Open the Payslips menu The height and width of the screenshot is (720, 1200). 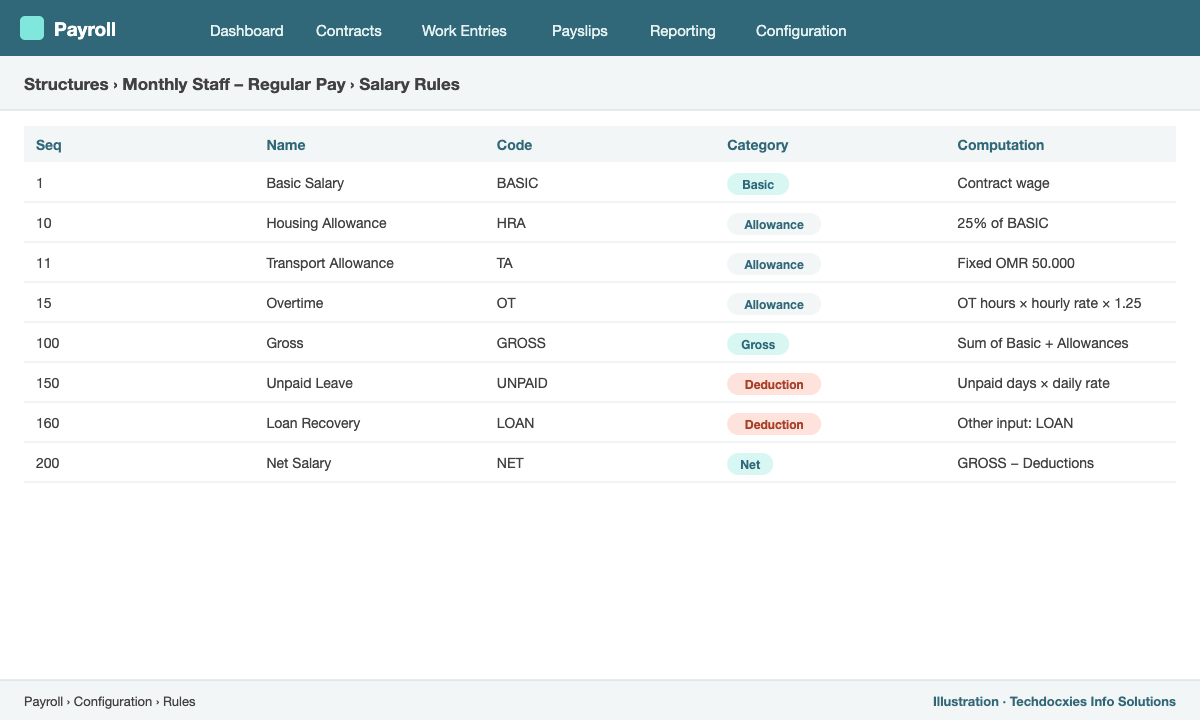click(x=580, y=31)
